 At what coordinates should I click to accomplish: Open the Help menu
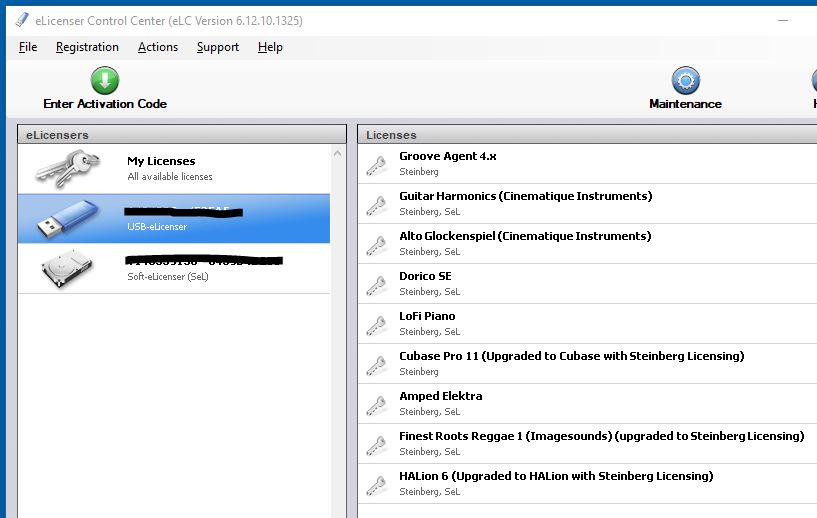point(270,47)
